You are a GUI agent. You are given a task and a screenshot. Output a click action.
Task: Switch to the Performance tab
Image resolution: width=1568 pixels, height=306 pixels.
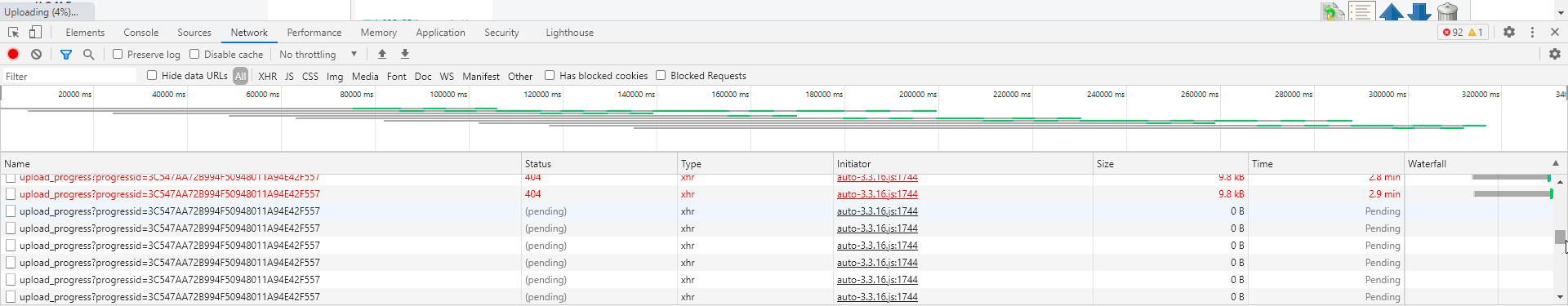(x=314, y=33)
